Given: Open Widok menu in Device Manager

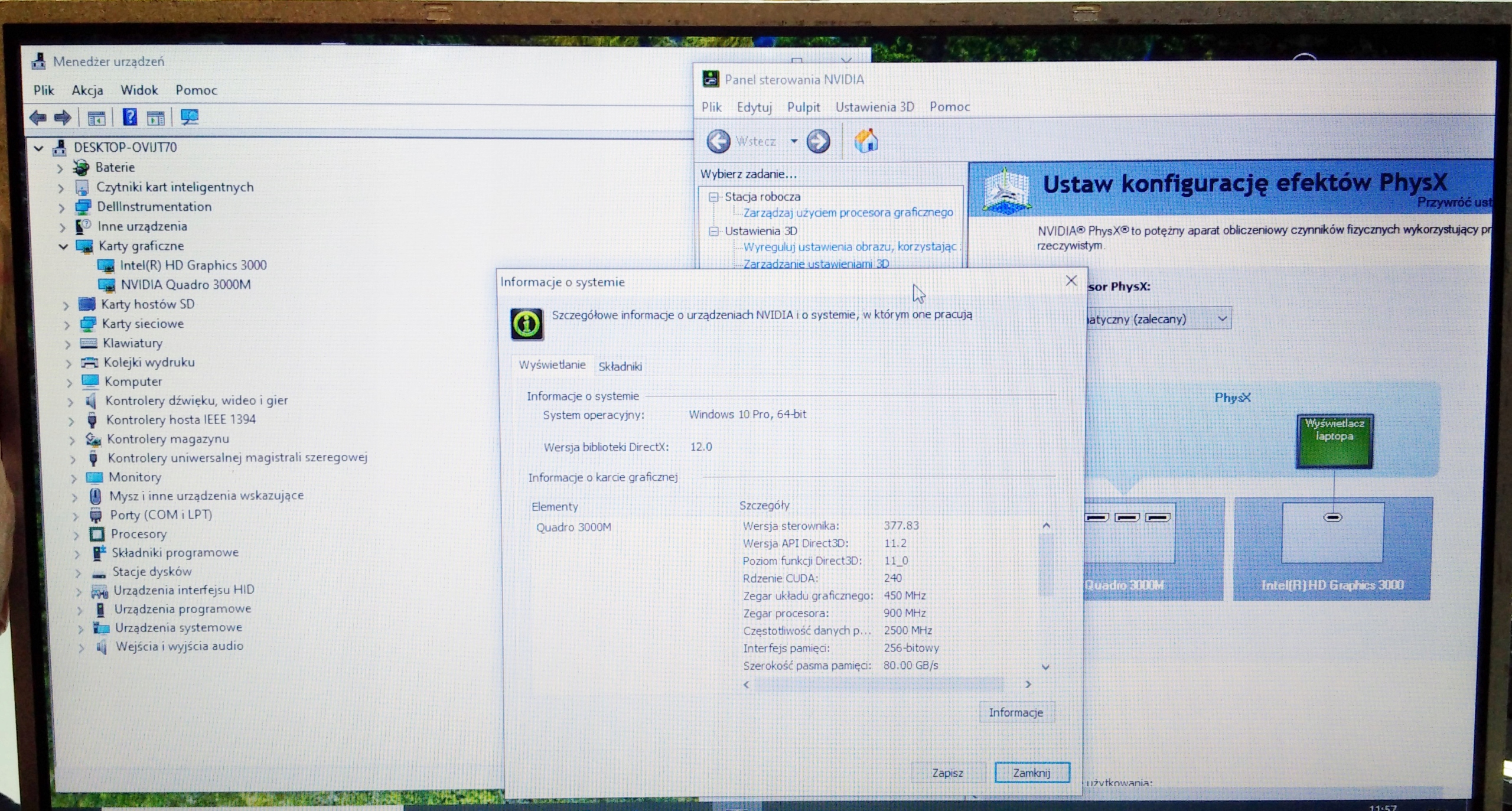Looking at the screenshot, I should point(139,90).
